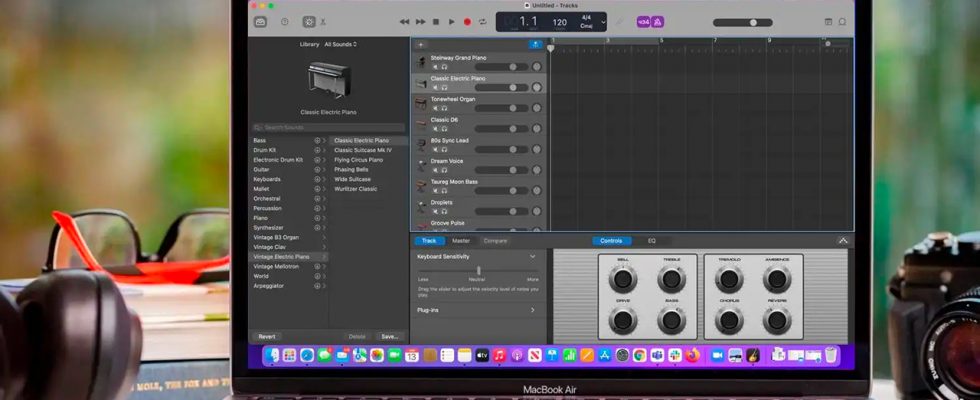Select the Droplets track icon
This screenshot has width=980, height=400.
pos(421,207)
